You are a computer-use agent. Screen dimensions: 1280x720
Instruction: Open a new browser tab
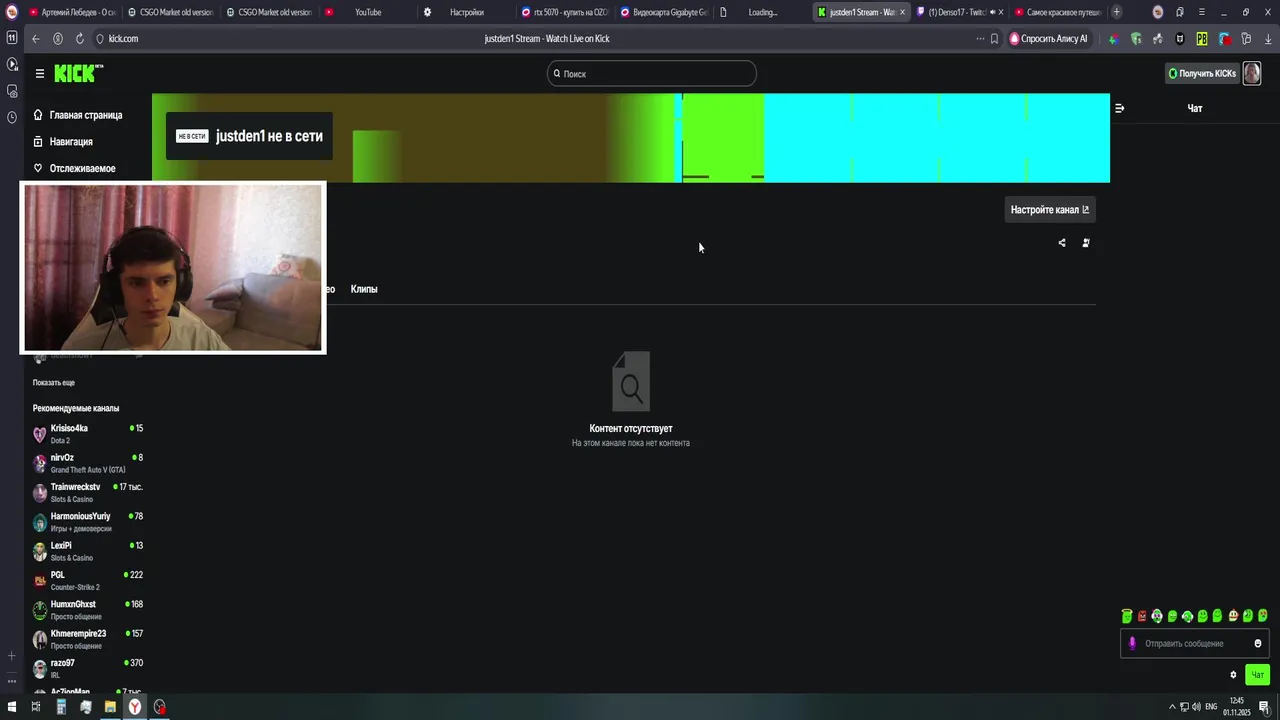click(x=1116, y=12)
